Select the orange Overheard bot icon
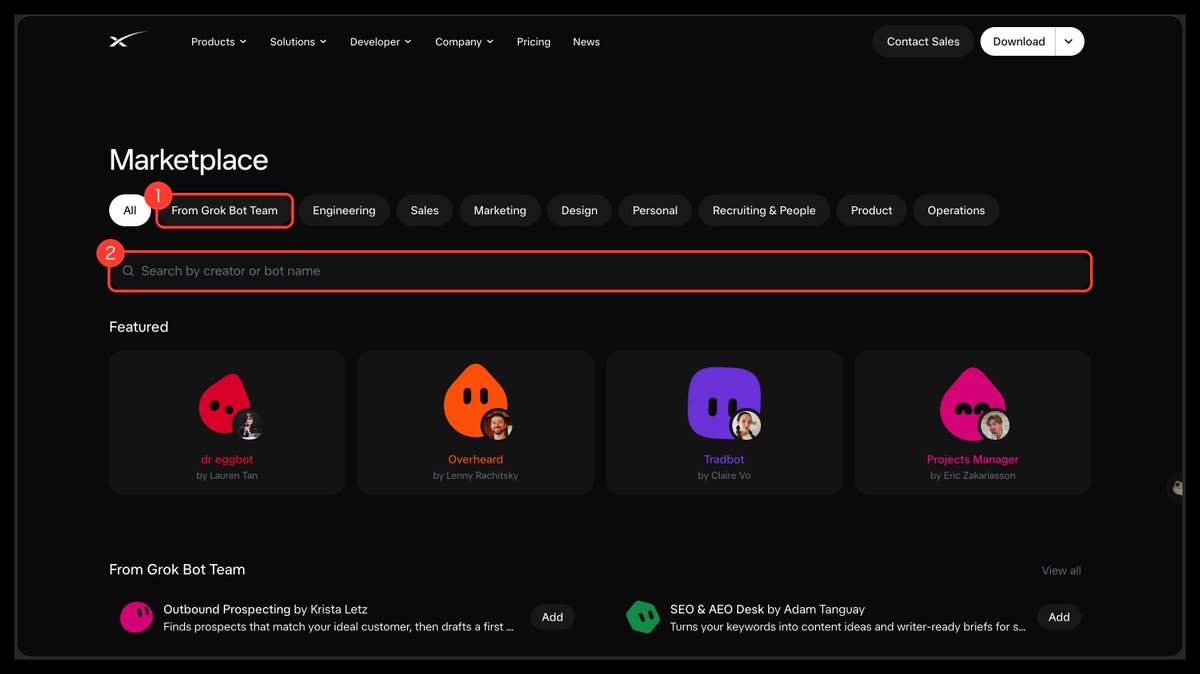 click(x=473, y=402)
